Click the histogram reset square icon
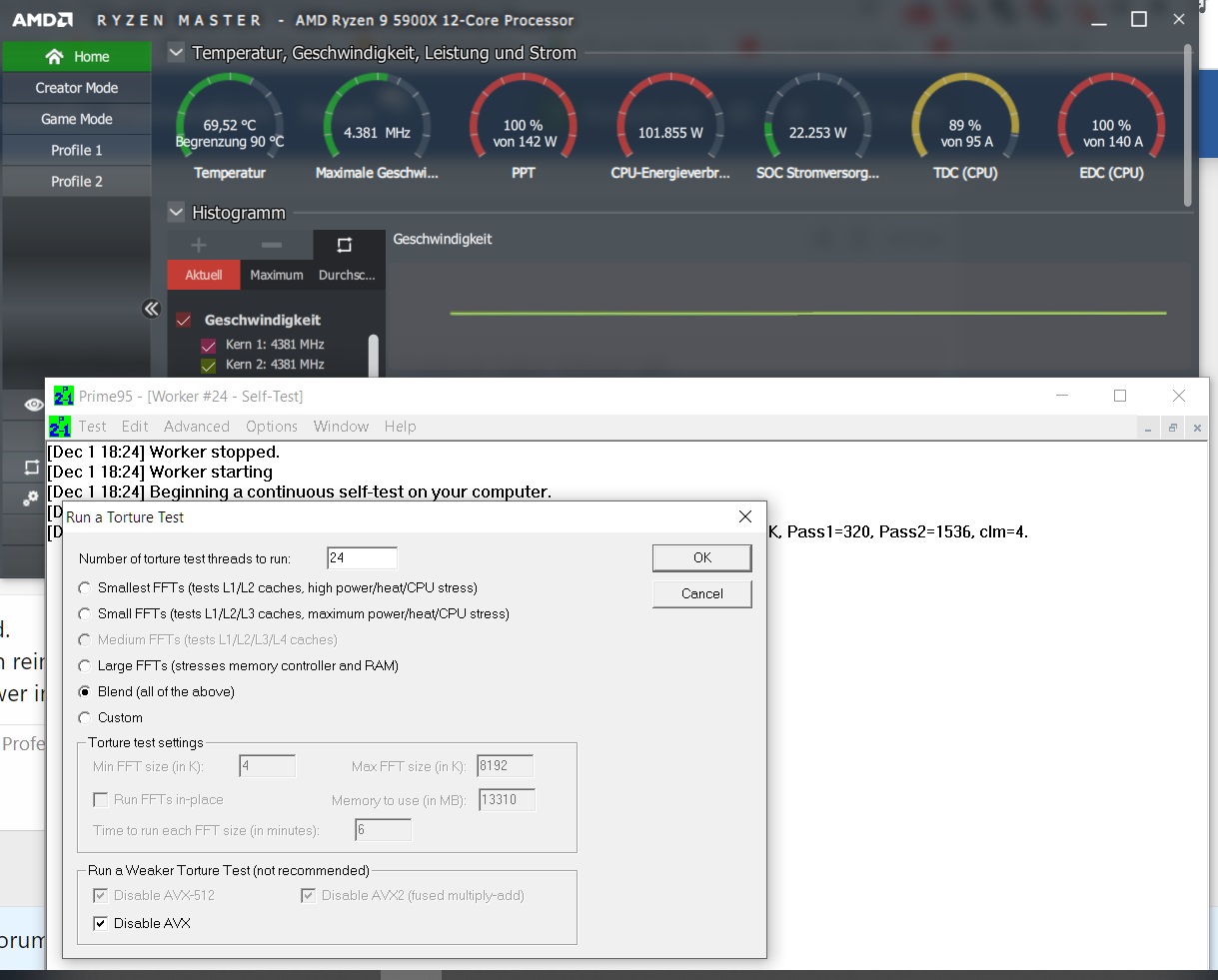This screenshot has width=1218, height=980. click(x=345, y=245)
